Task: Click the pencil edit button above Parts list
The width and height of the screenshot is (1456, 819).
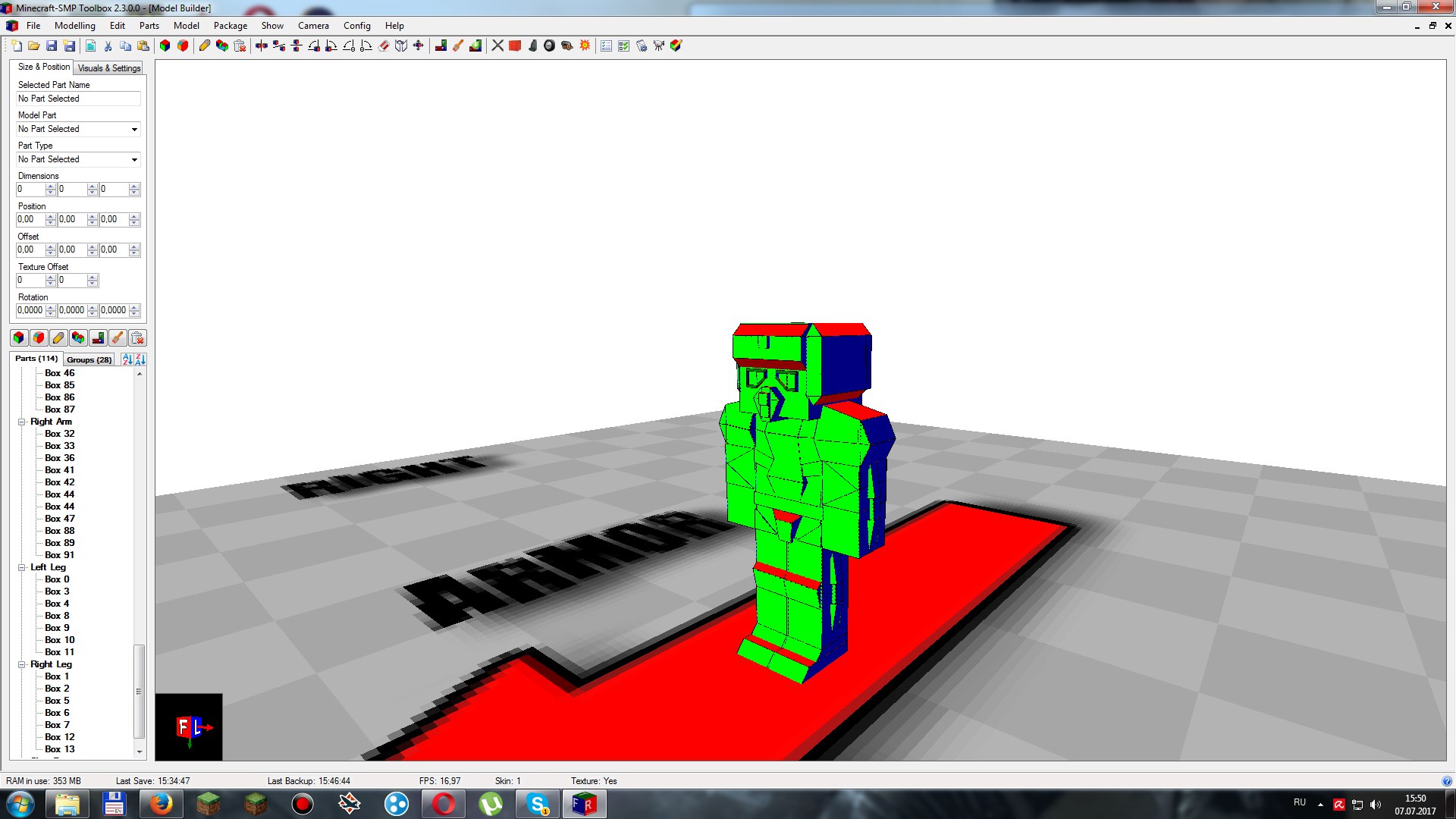Action: [x=58, y=338]
